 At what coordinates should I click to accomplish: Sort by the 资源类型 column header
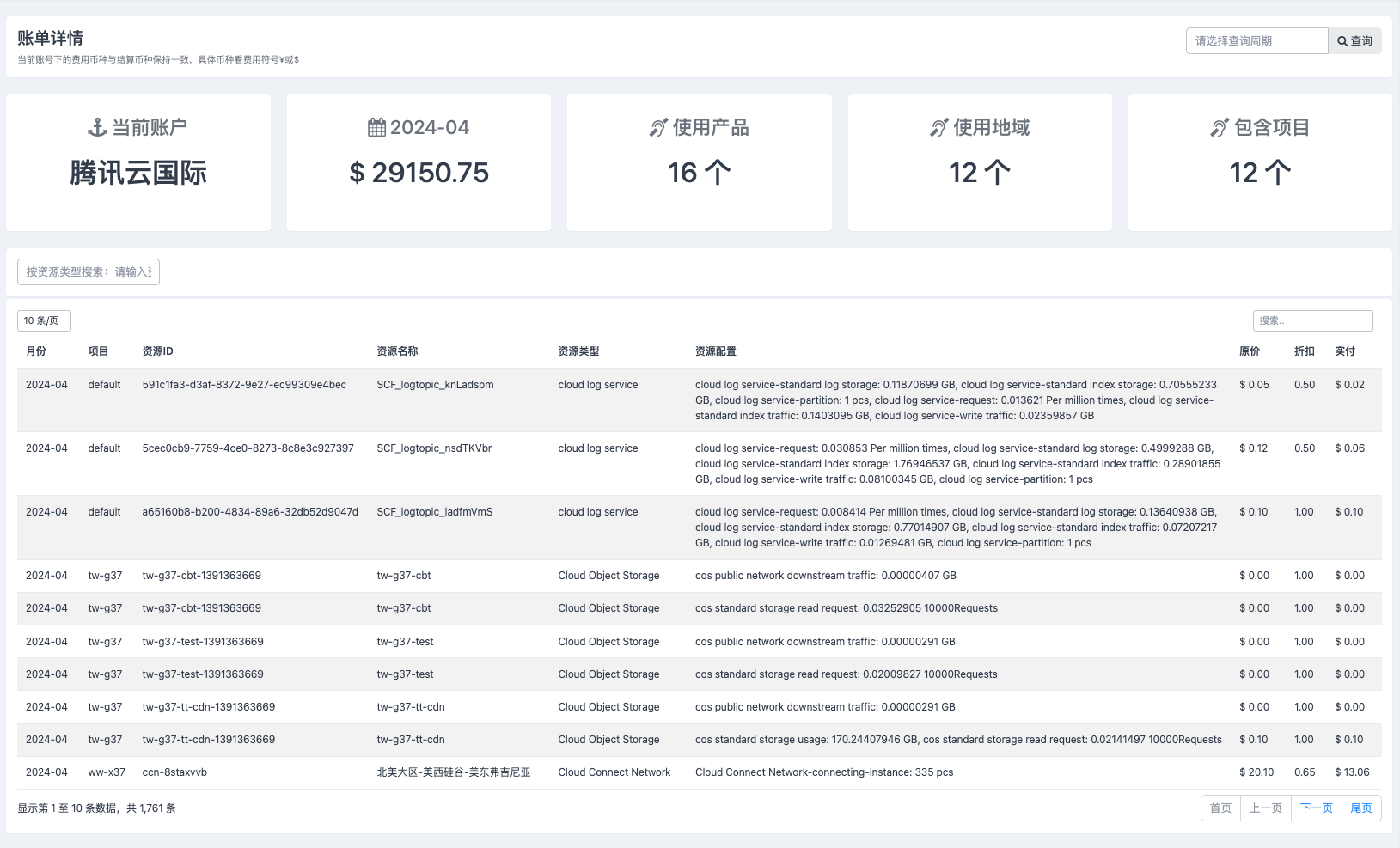[578, 351]
